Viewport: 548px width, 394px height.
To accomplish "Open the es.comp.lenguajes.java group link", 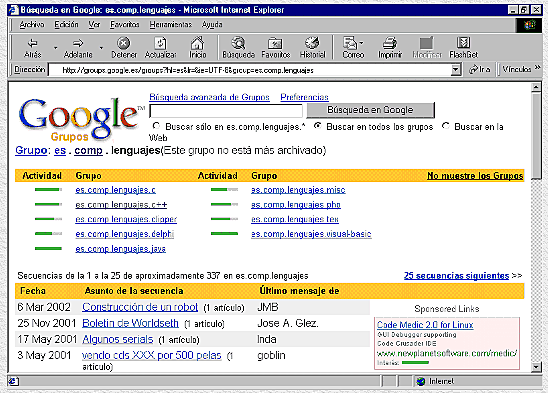I will point(120,249).
